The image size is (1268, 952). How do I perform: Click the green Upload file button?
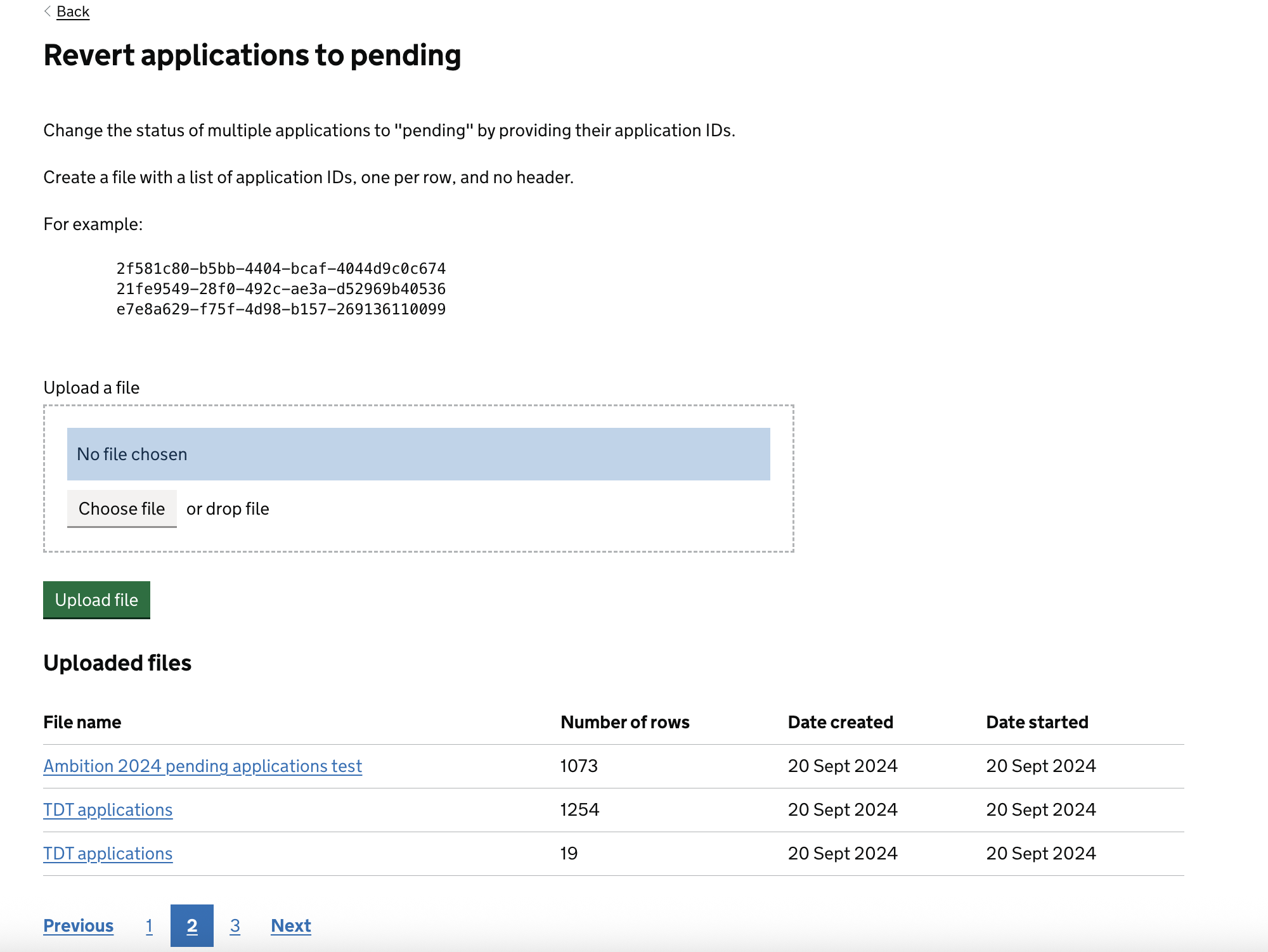(96, 600)
